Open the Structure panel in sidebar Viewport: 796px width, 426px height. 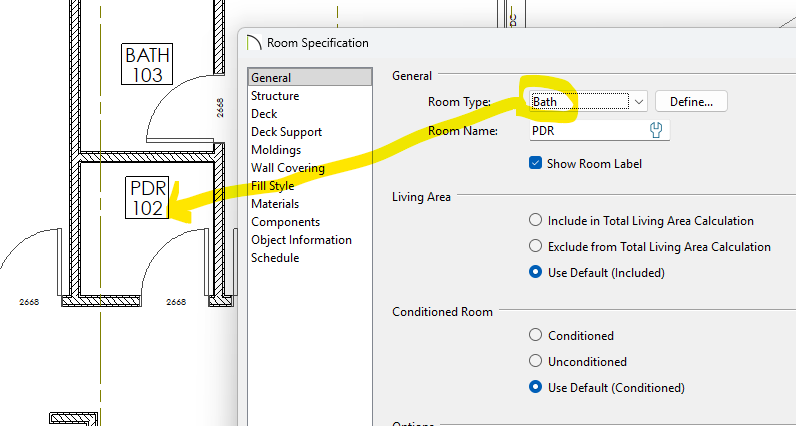click(275, 96)
